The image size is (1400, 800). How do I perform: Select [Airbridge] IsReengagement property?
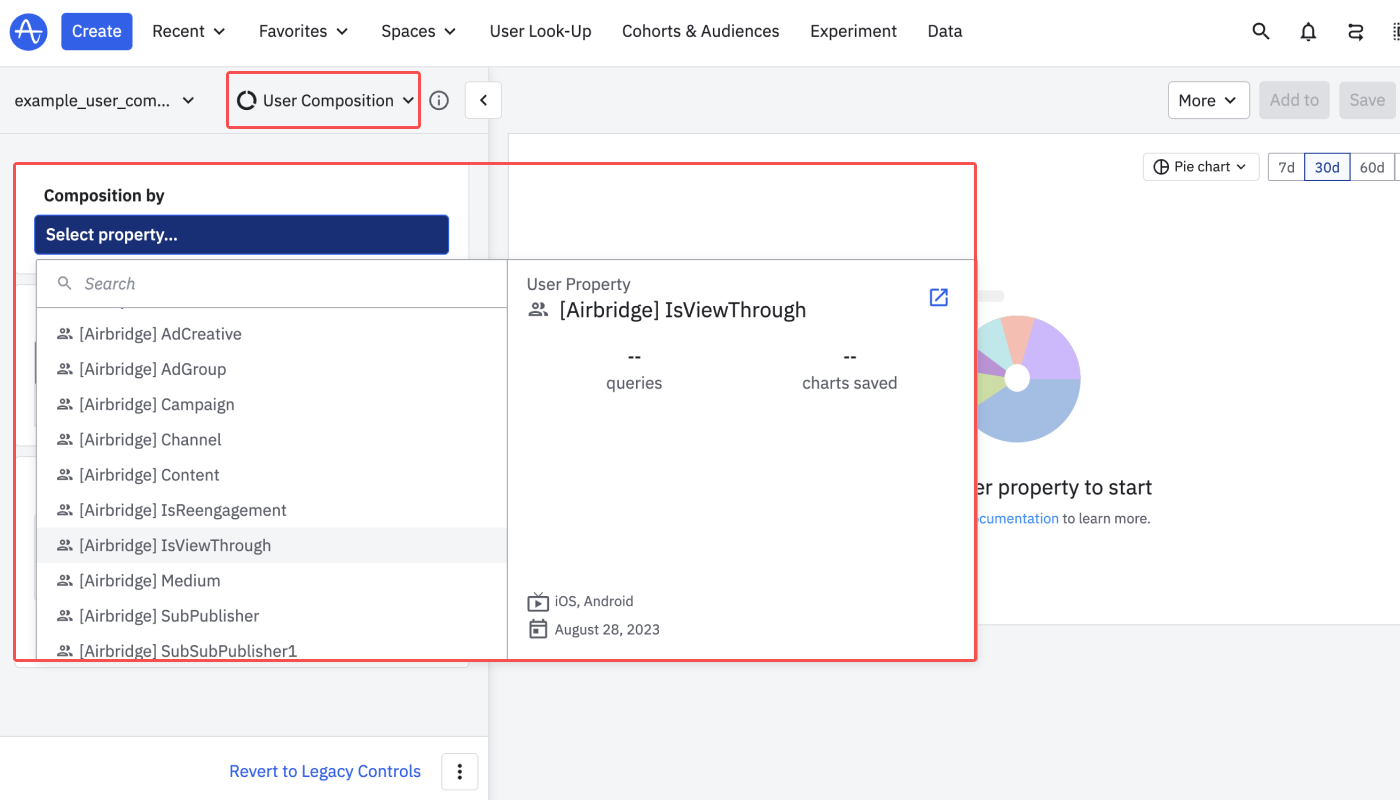pos(272,510)
